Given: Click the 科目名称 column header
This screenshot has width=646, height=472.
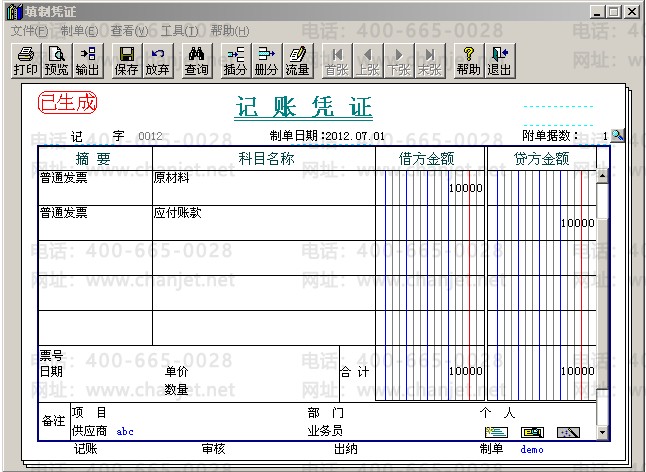Looking at the screenshot, I should click(x=266, y=159).
